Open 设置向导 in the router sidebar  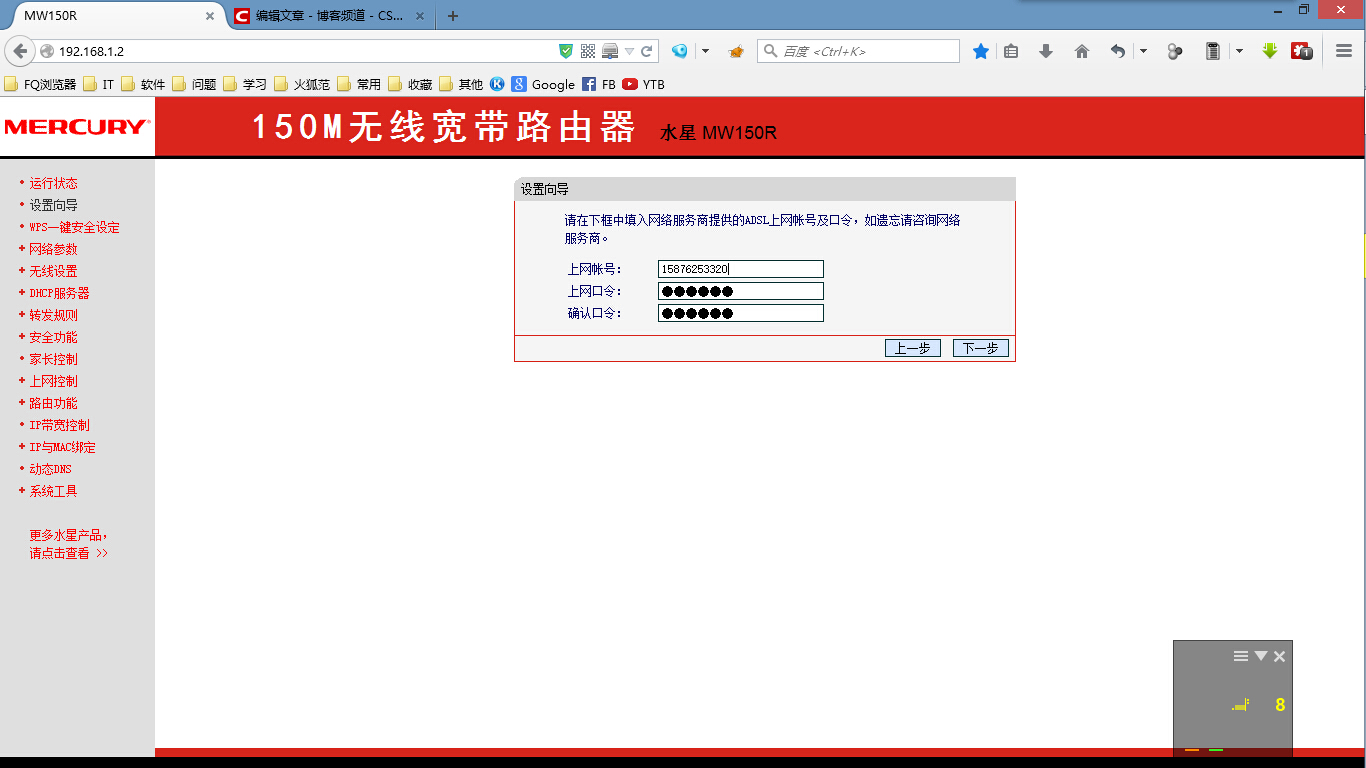pos(53,205)
